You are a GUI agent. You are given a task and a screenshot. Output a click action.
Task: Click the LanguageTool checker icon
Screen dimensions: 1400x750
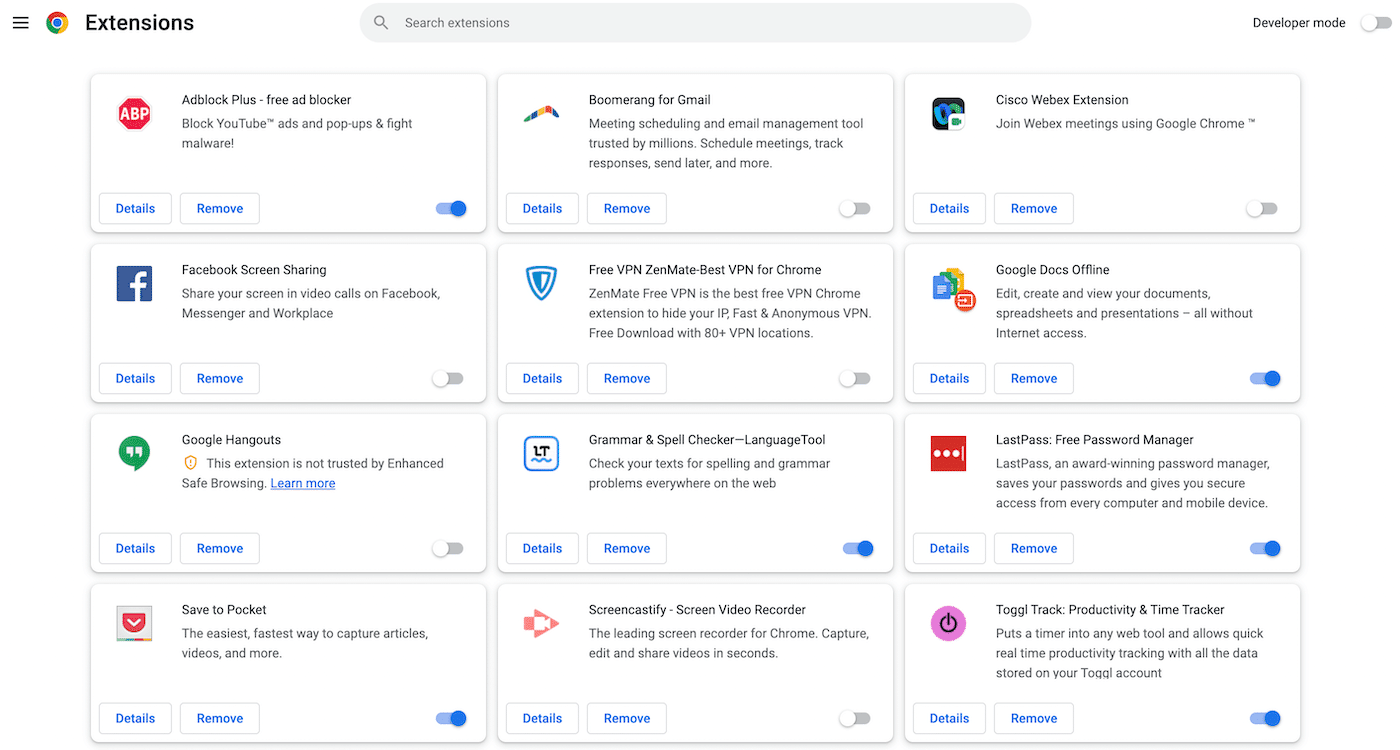(541, 453)
